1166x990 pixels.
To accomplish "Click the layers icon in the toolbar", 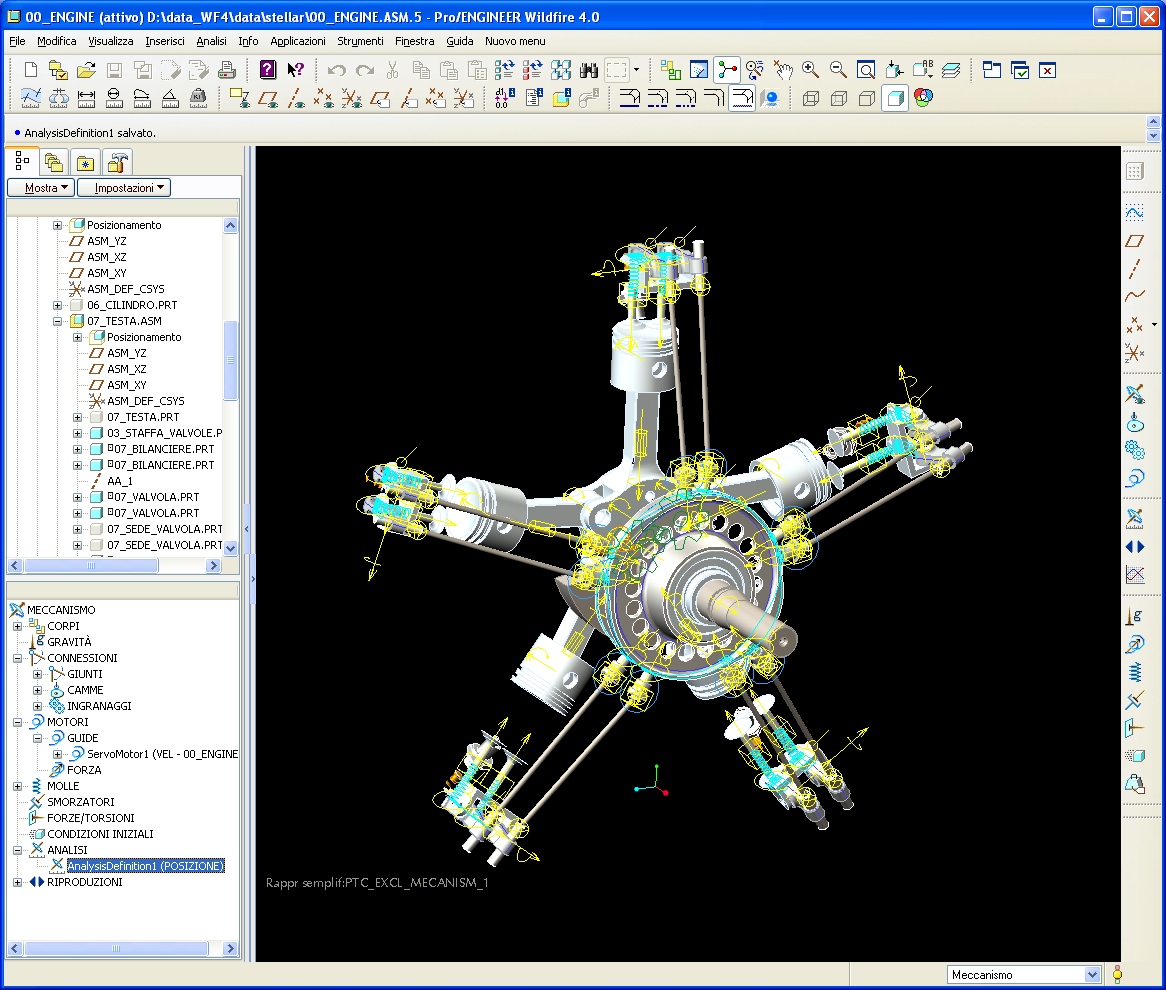I will 951,71.
